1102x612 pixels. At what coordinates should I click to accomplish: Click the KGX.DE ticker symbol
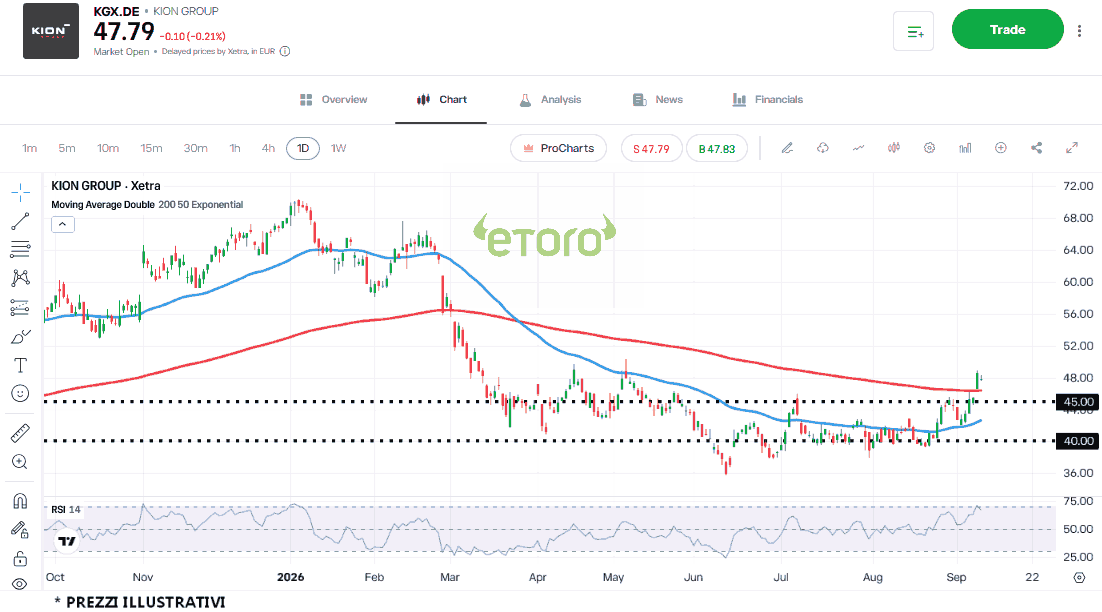pos(116,11)
